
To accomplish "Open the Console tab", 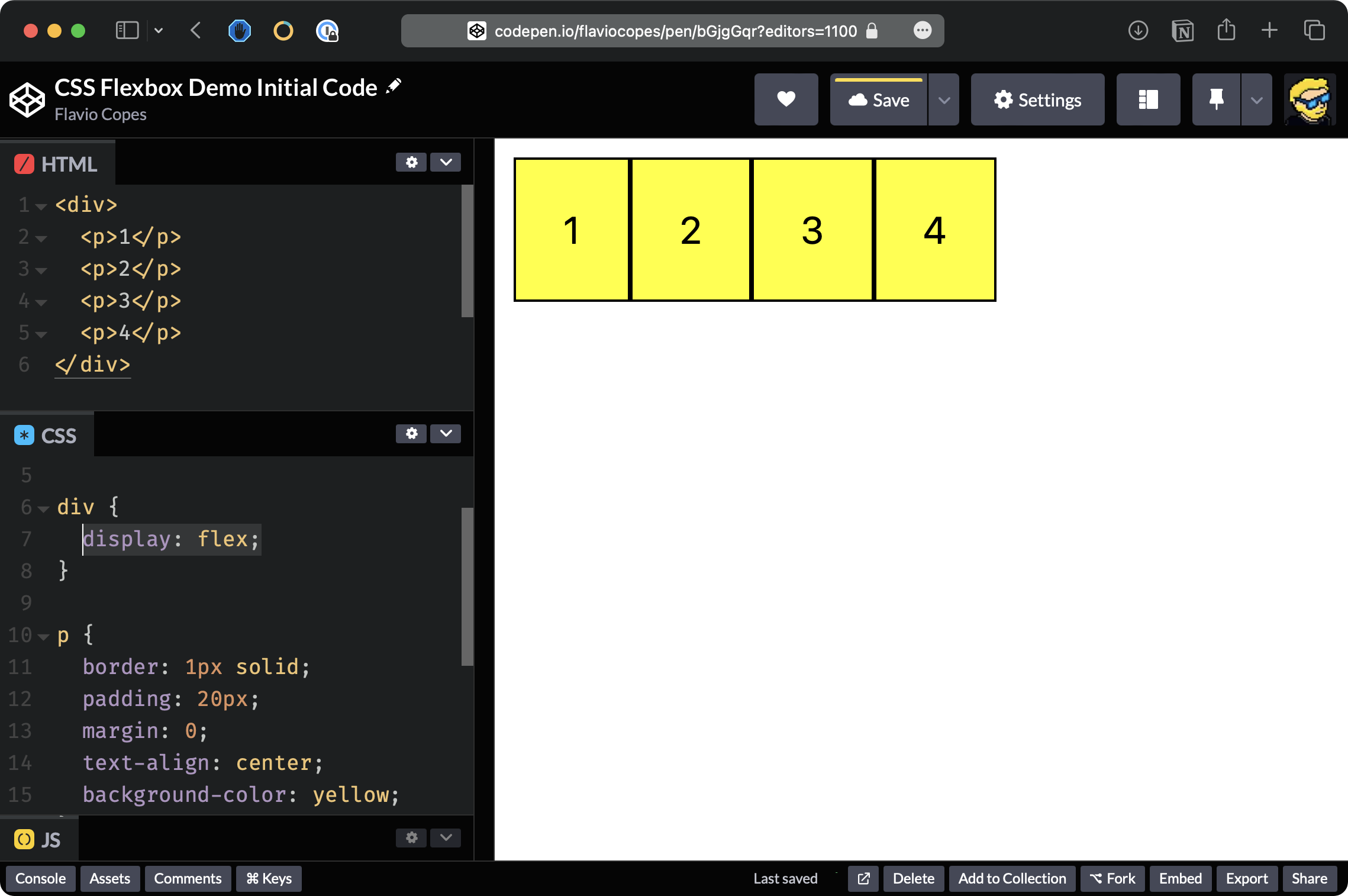I will [40, 879].
